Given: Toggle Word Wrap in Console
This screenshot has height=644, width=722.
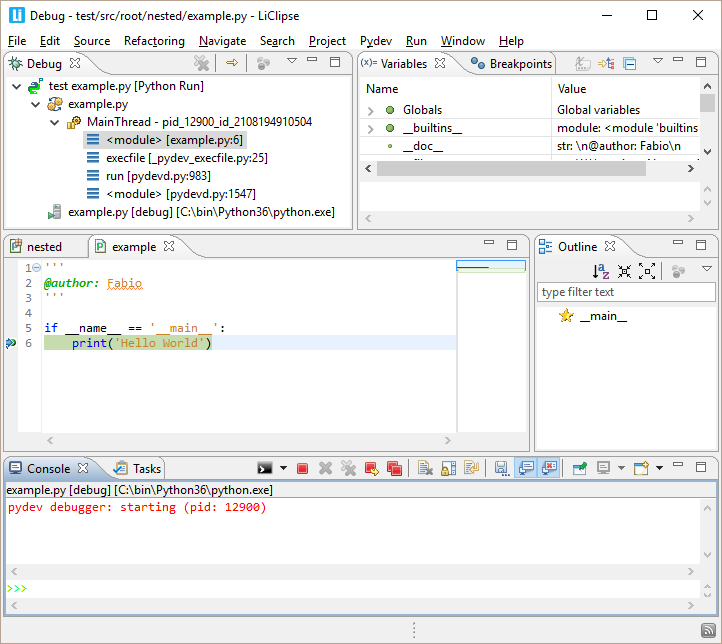Looking at the screenshot, I should pos(472,469).
